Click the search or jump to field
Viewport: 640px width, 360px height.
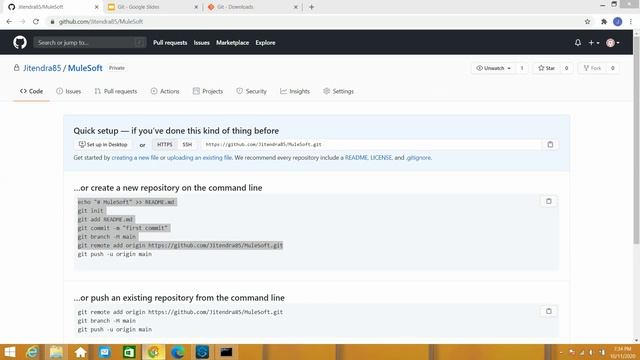click(90, 42)
